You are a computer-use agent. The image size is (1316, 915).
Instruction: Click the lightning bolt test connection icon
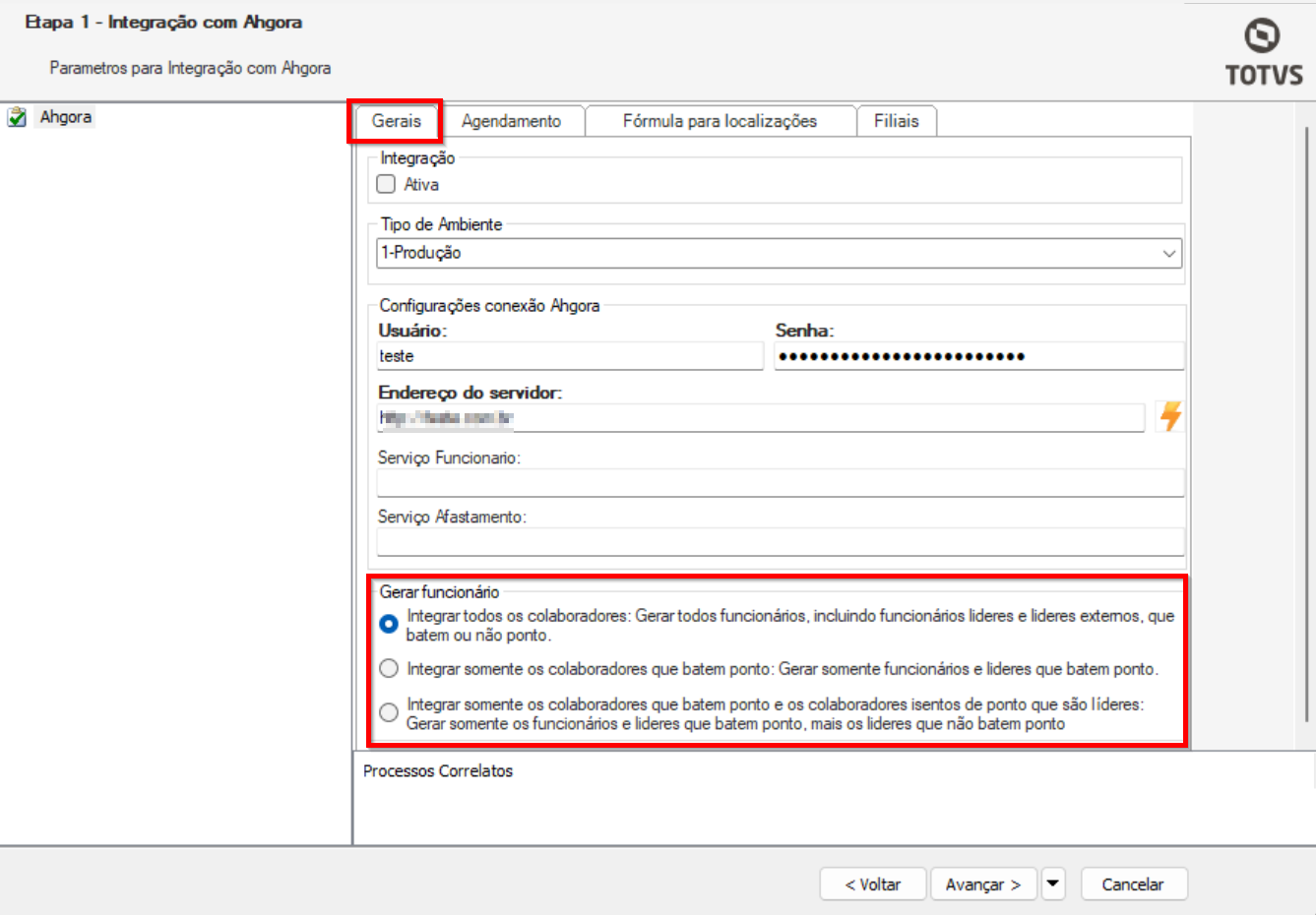point(1170,416)
